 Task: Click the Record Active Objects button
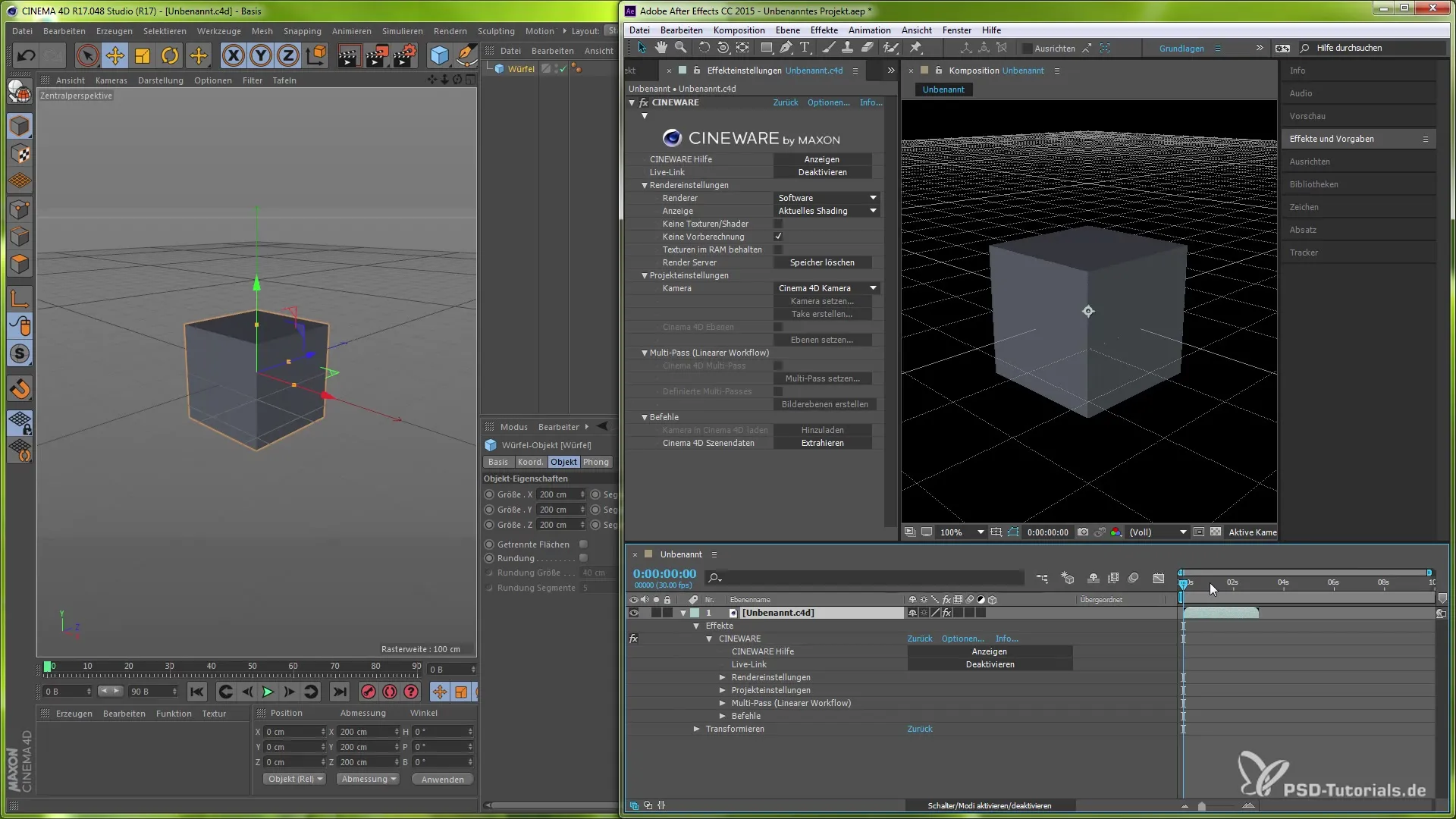pyautogui.click(x=368, y=692)
